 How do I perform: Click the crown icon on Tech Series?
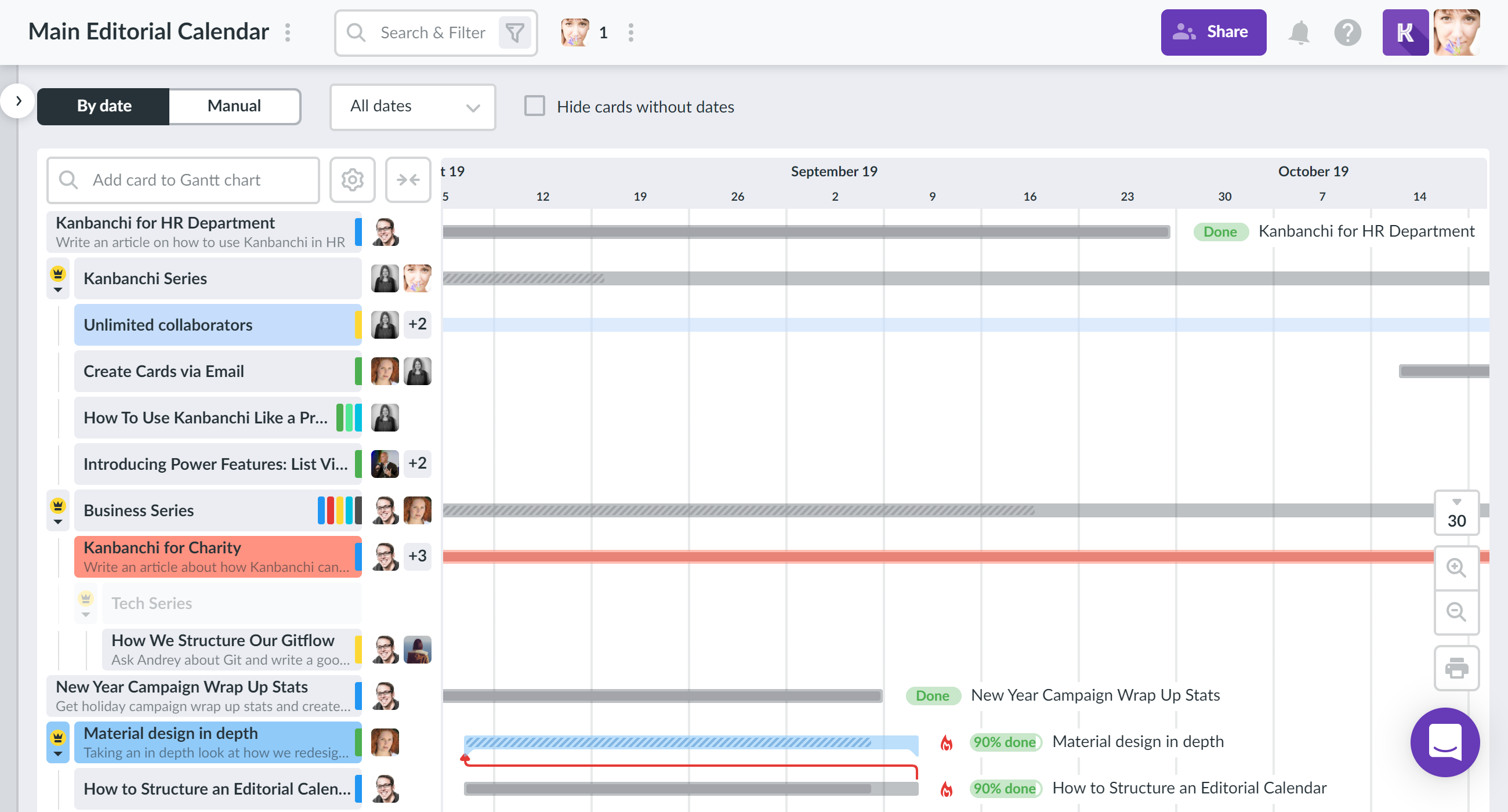click(86, 598)
